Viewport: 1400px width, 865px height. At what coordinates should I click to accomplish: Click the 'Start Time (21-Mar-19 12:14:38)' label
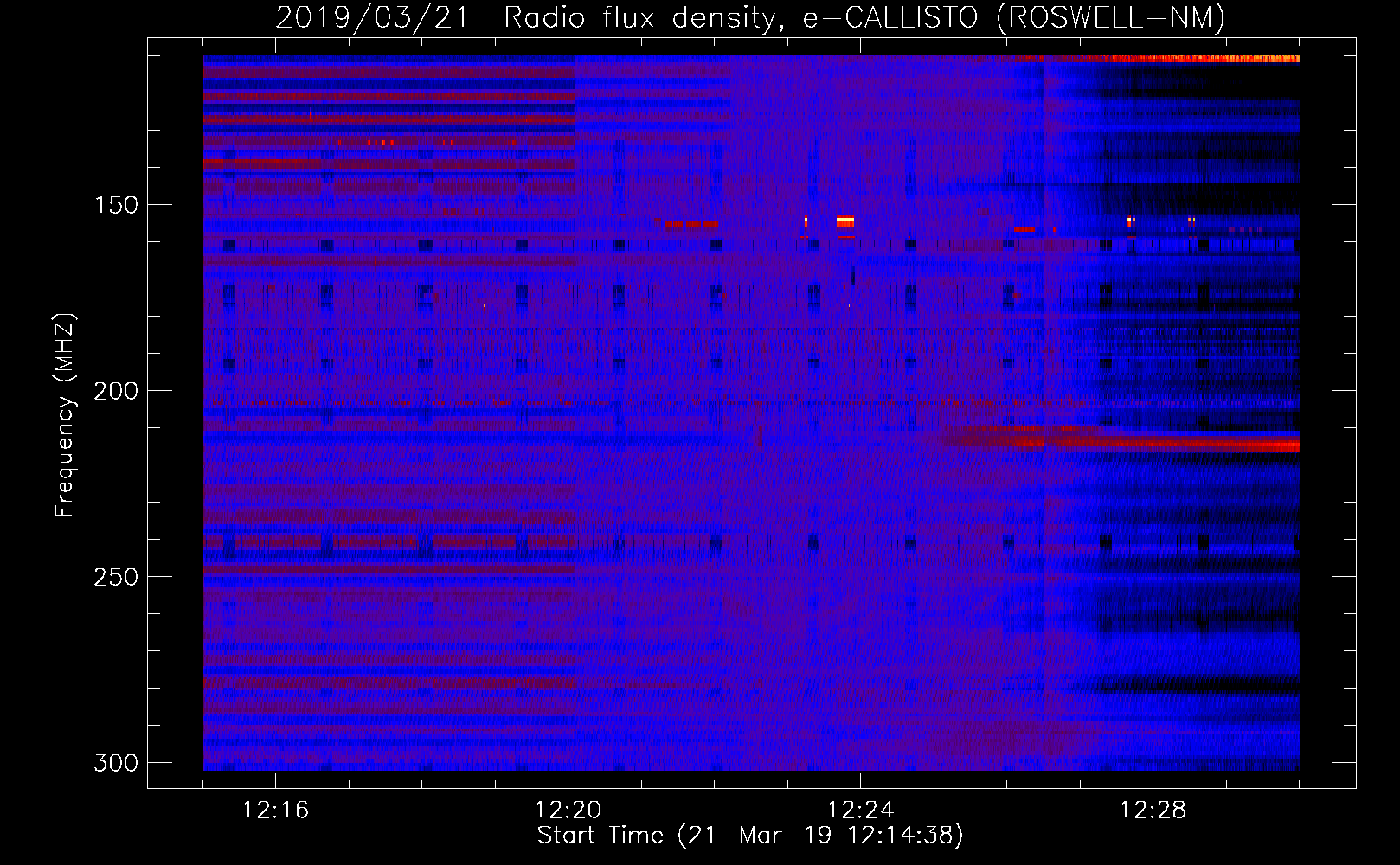750,836
